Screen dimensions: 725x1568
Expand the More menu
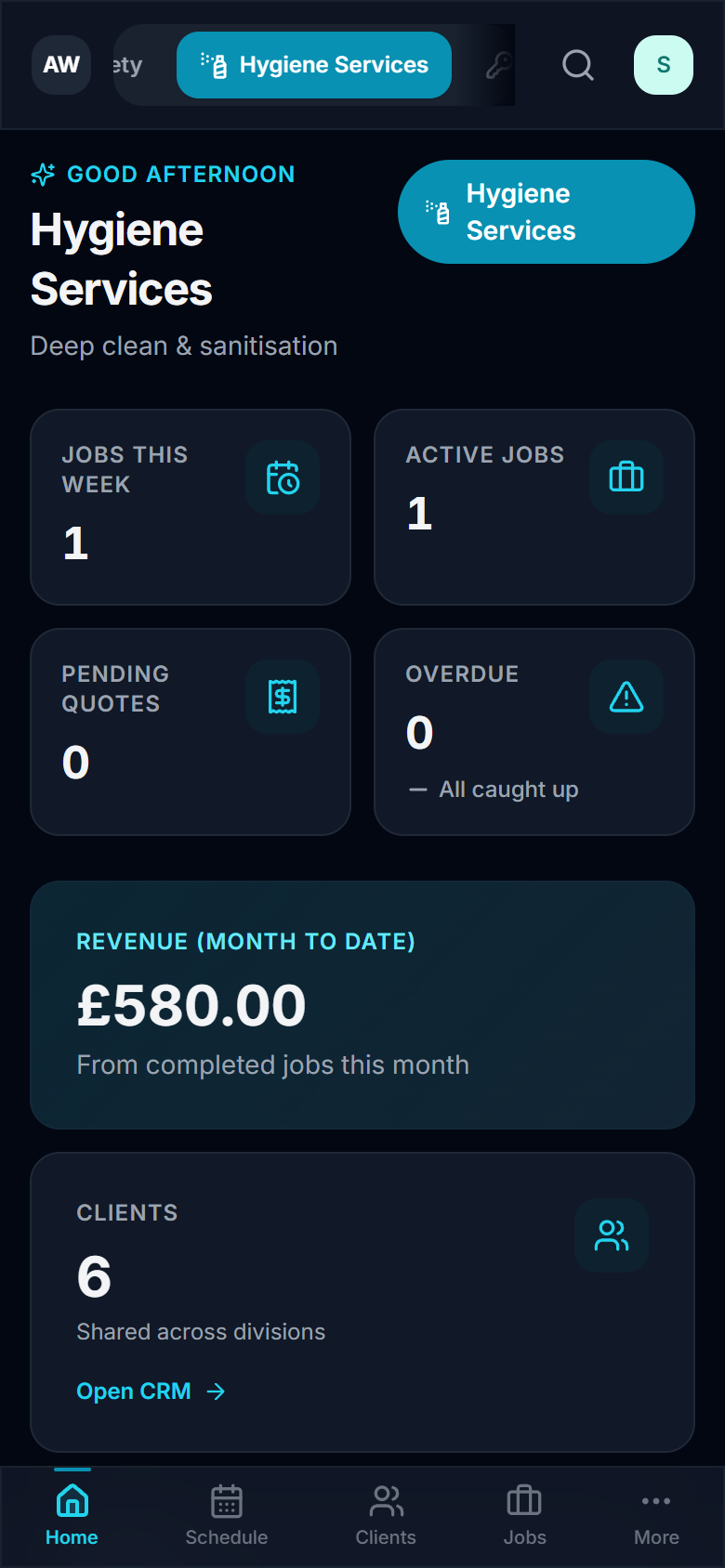(x=656, y=1516)
